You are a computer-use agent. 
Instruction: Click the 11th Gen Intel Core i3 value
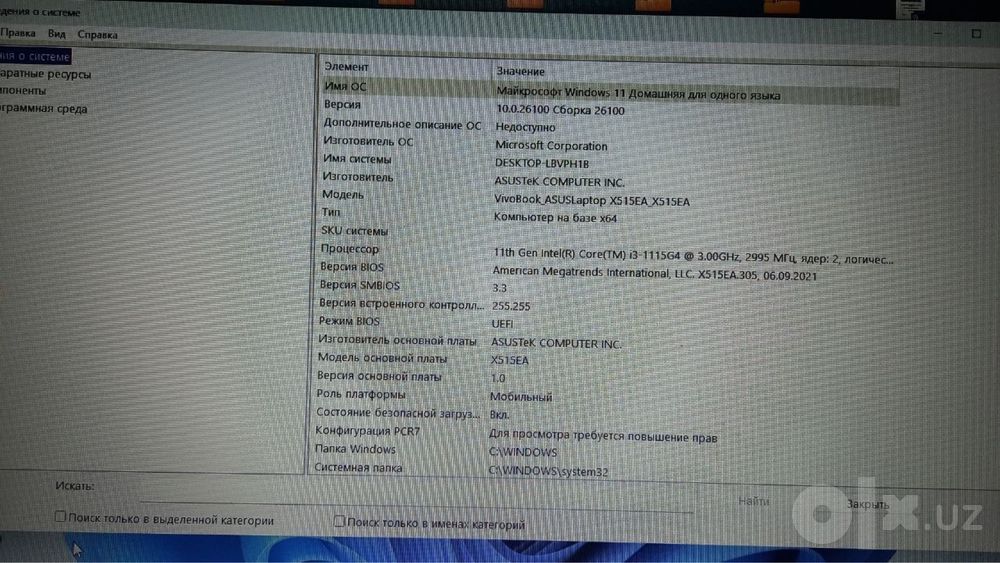[x=693, y=256]
